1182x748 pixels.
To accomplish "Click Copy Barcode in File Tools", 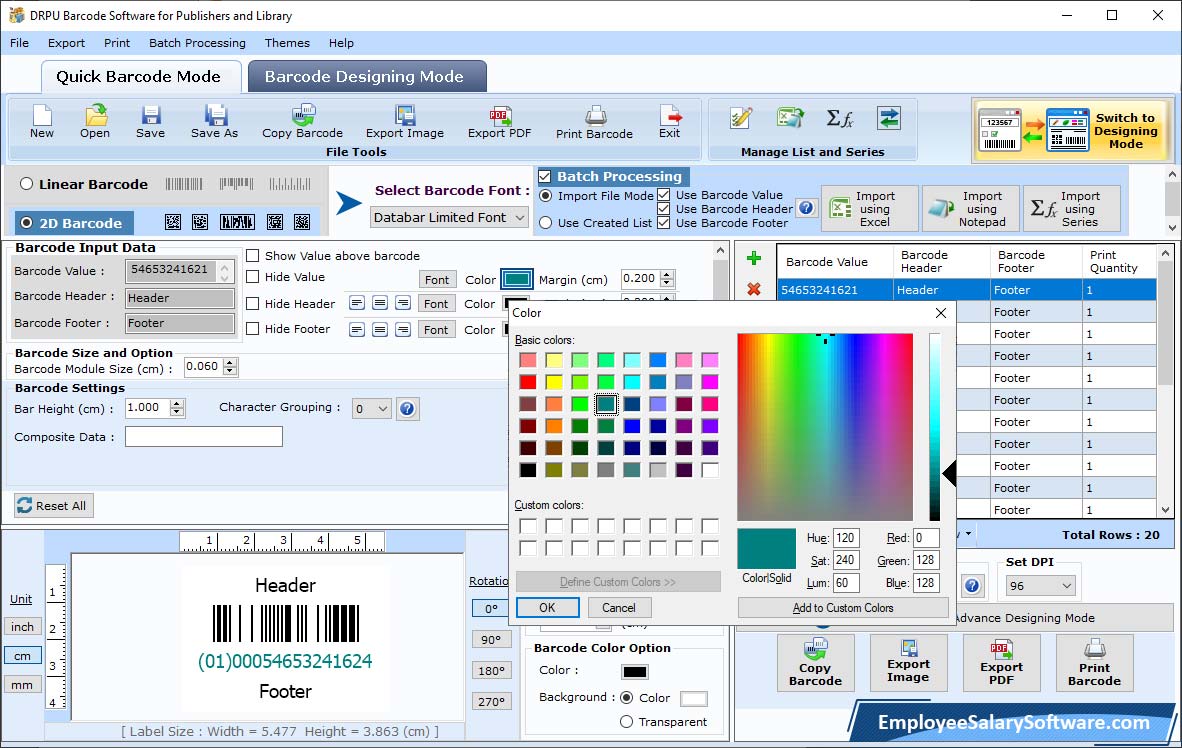I will click(x=302, y=122).
